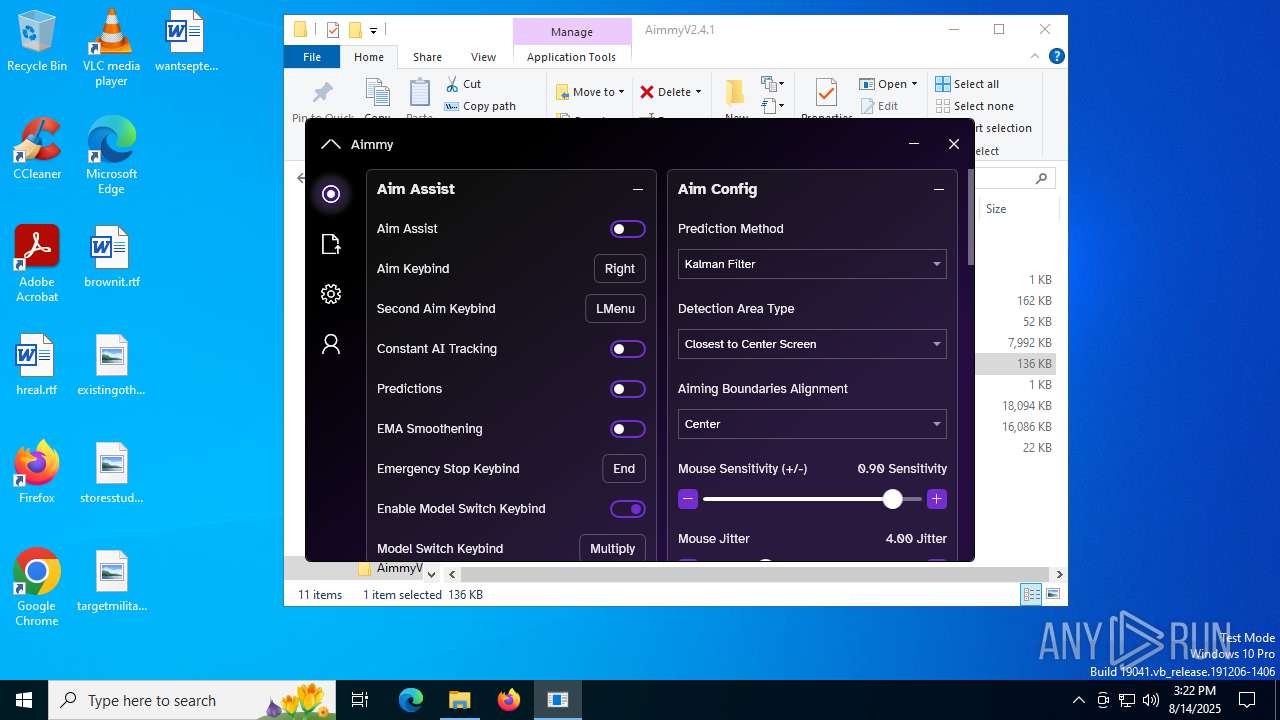
Task: Collapse the Explorer ribbon chevron
Action: pyautogui.click(x=1036, y=57)
